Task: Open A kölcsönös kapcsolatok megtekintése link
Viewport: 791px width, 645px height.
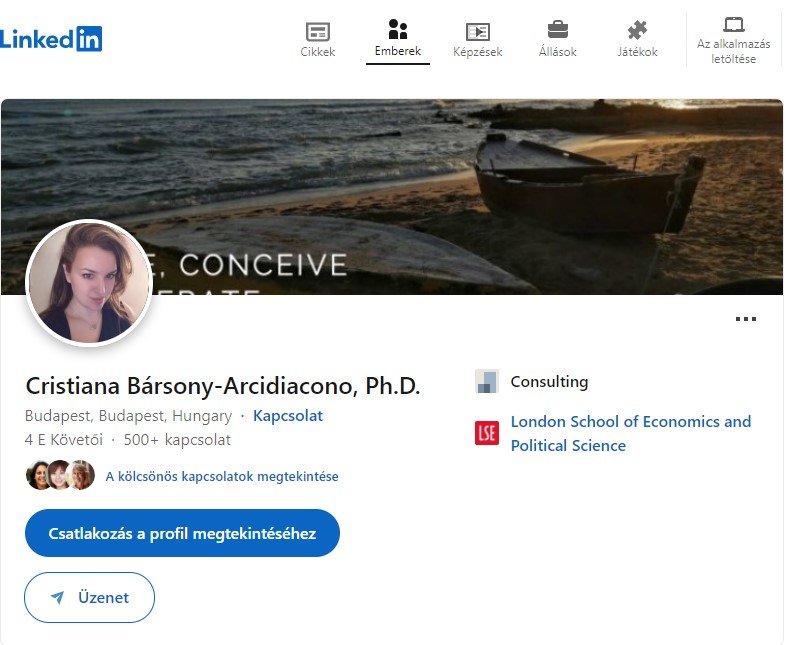Action: pos(221,477)
